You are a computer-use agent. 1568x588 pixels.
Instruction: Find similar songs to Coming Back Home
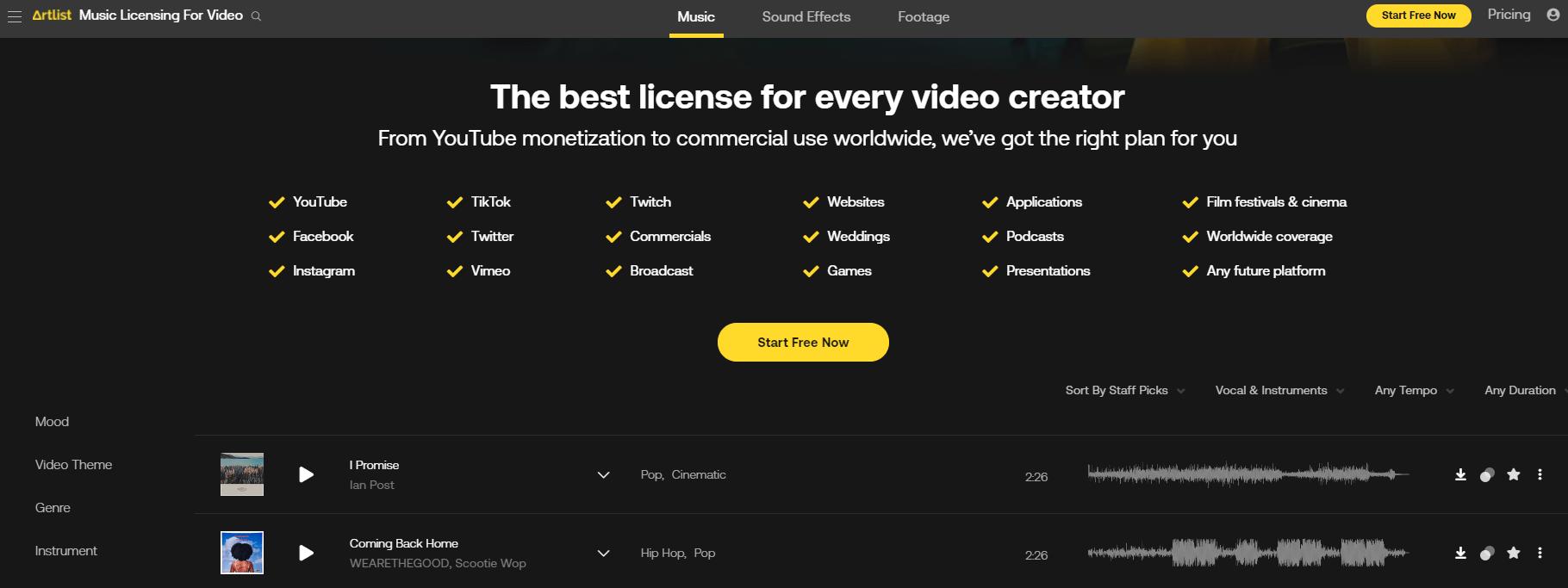coord(1487,553)
